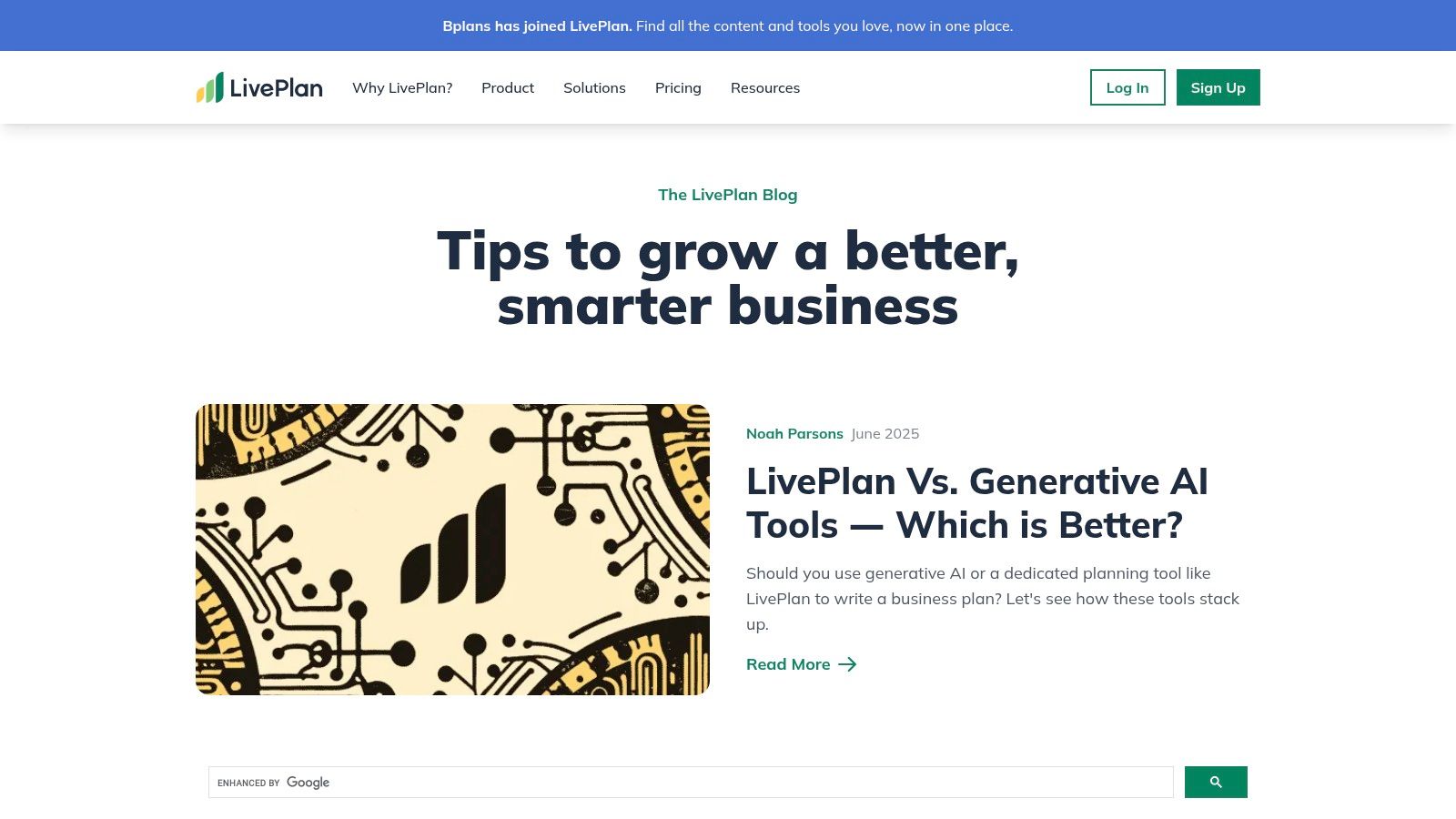This screenshot has height=819, width=1456.
Task: Open the Why LivePlan? nav item
Action: (x=402, y=87)
